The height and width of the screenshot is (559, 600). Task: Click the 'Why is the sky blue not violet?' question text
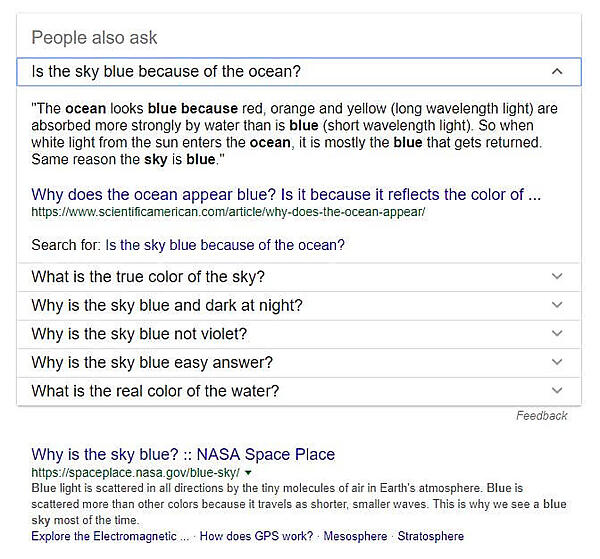pos(139,334)
